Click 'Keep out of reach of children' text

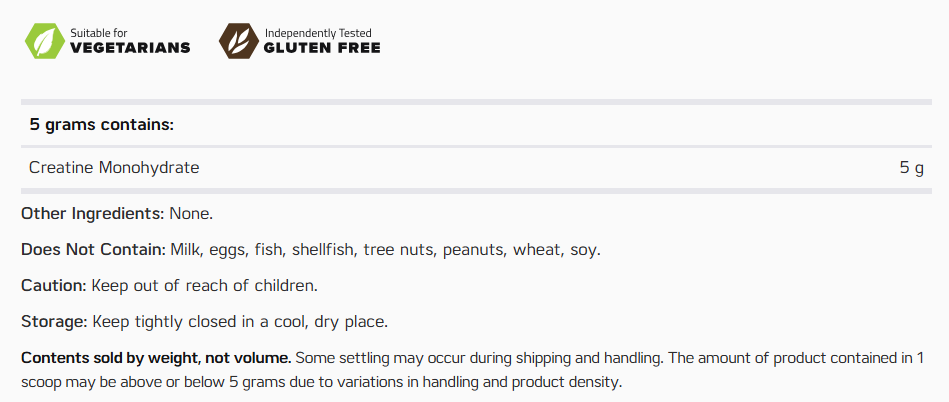[x=204, y=285]
